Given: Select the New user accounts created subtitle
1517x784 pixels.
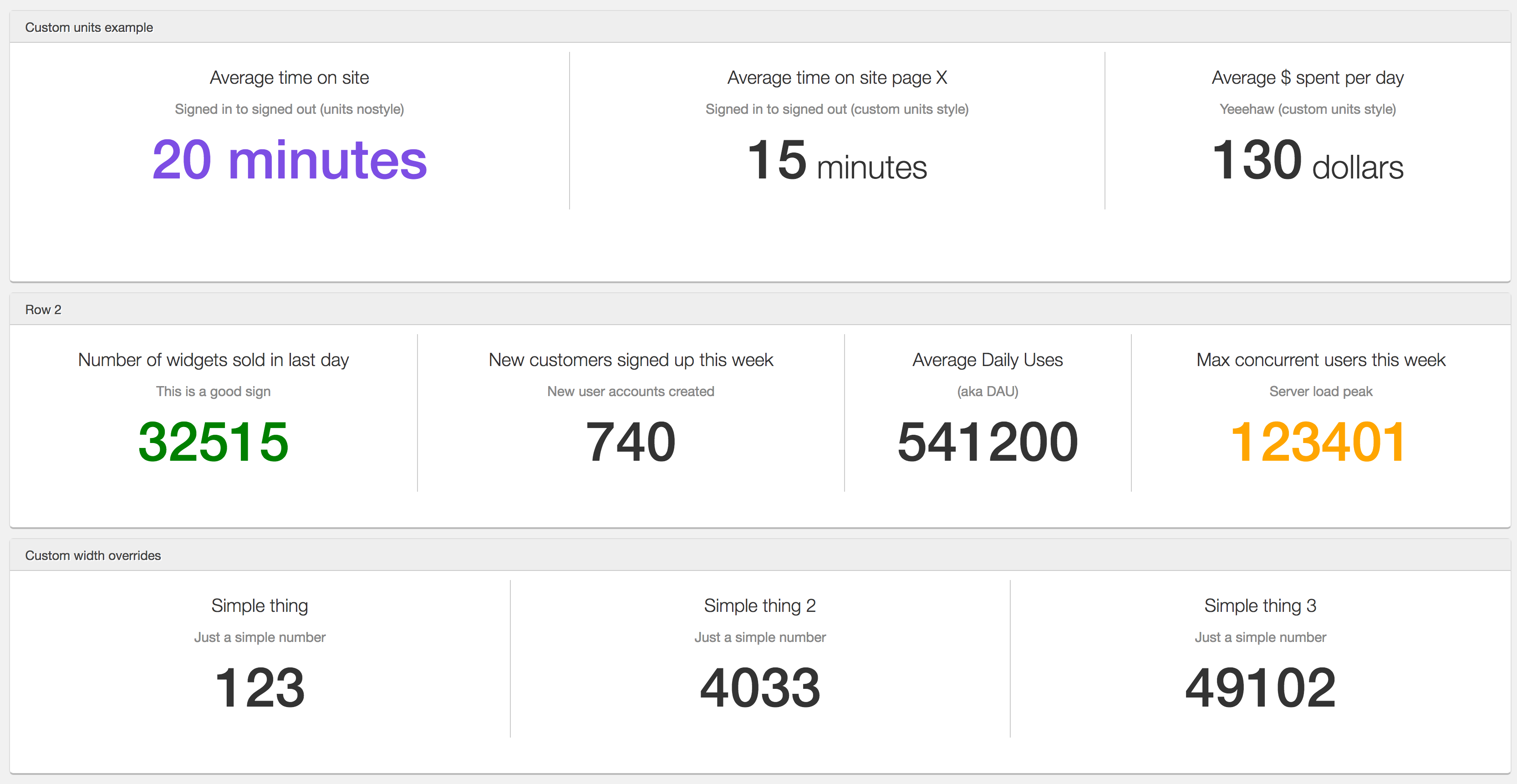Looking at the screenshot, I should (x=631, y=391).
